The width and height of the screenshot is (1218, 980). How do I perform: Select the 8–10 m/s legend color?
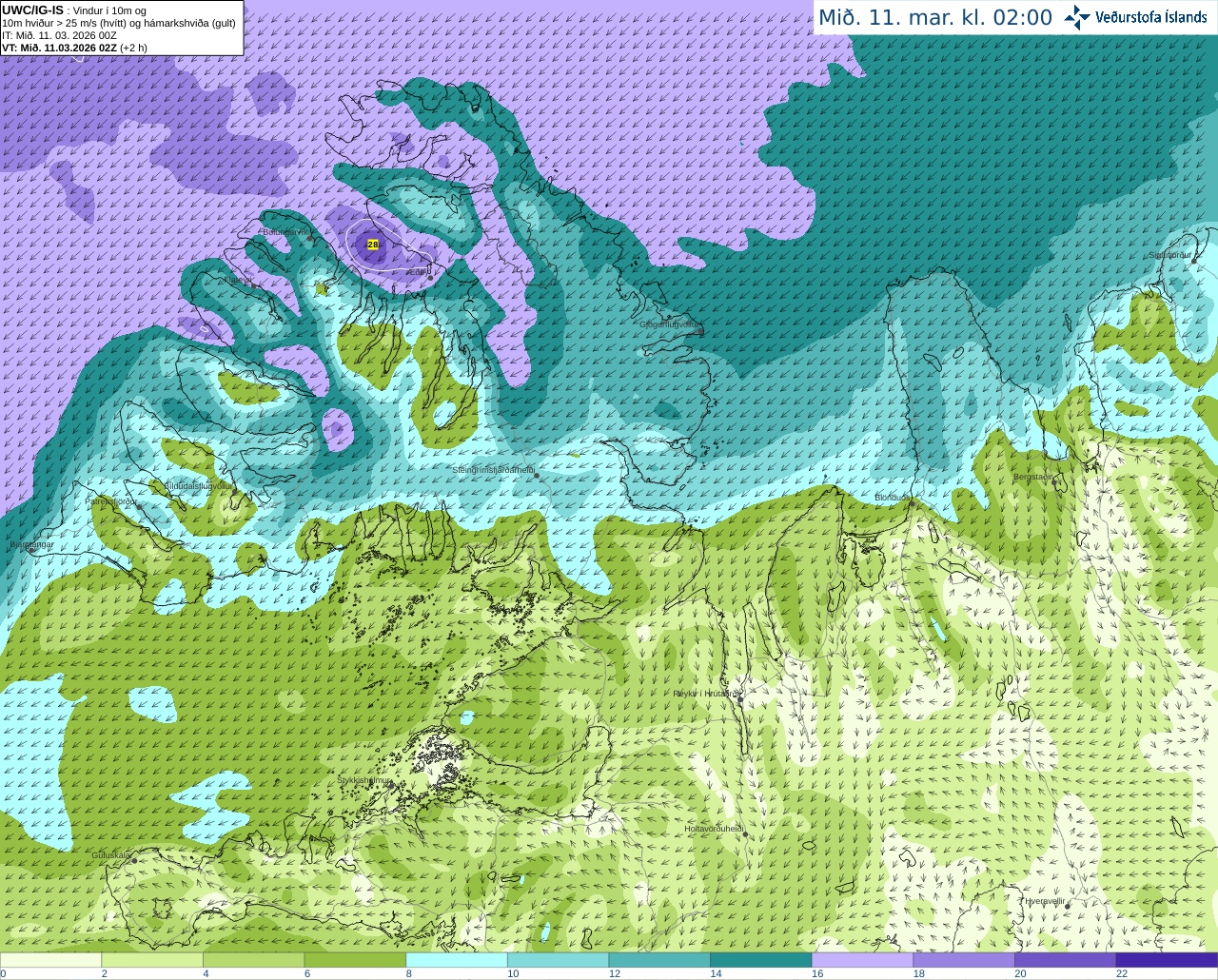click(x=457, y=960)
